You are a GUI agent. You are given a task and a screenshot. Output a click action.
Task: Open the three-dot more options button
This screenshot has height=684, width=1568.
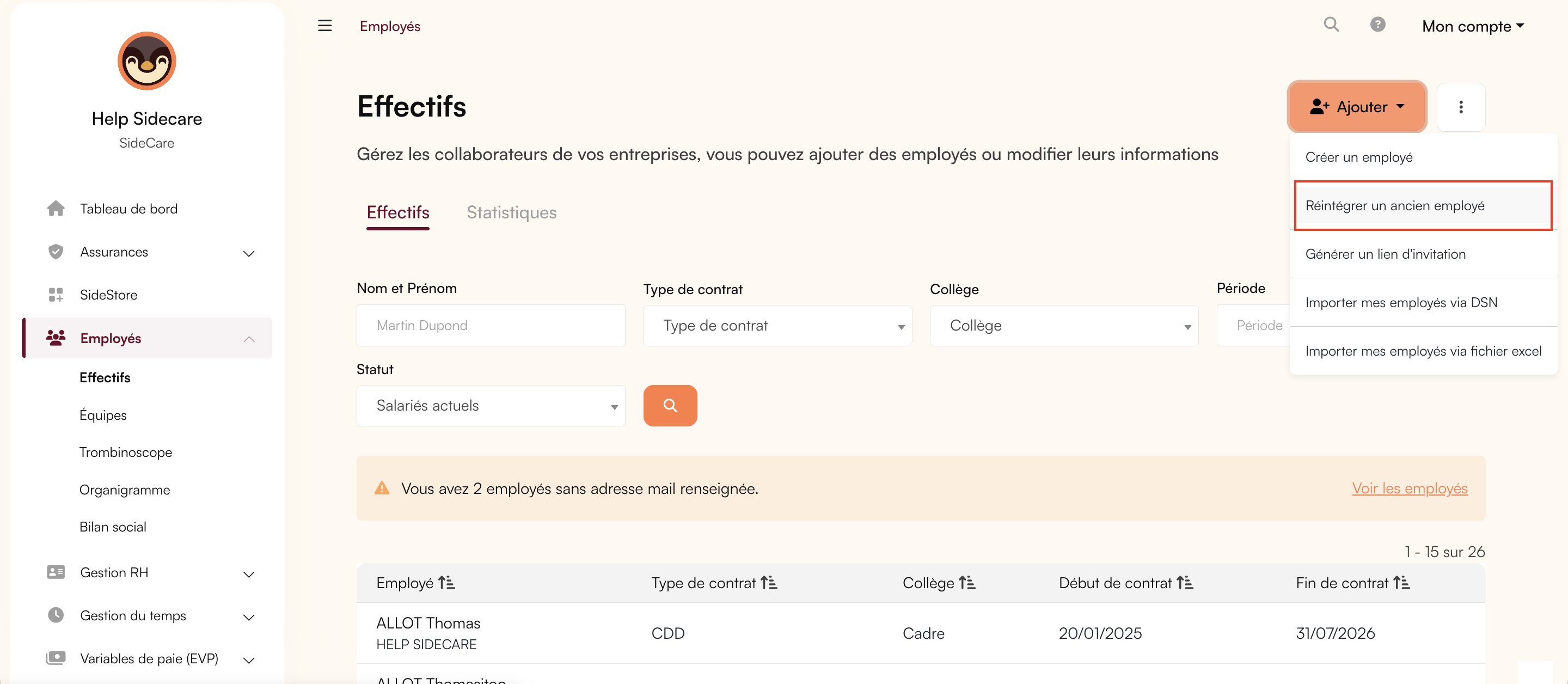(1460, 107)
